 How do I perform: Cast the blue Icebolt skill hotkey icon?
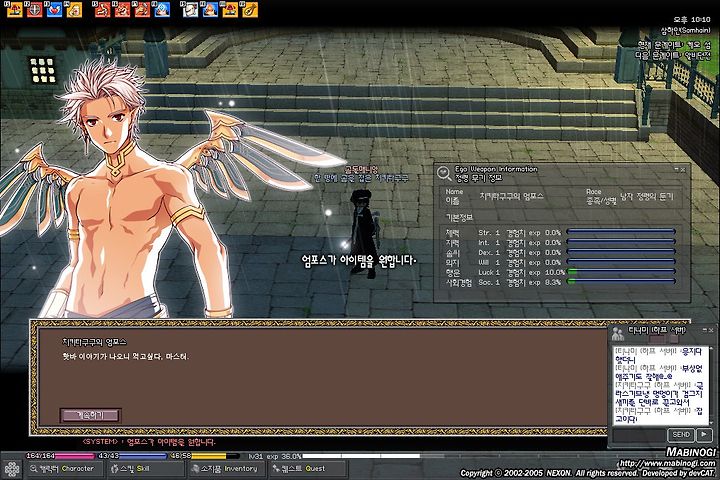[x=162, y=9]
